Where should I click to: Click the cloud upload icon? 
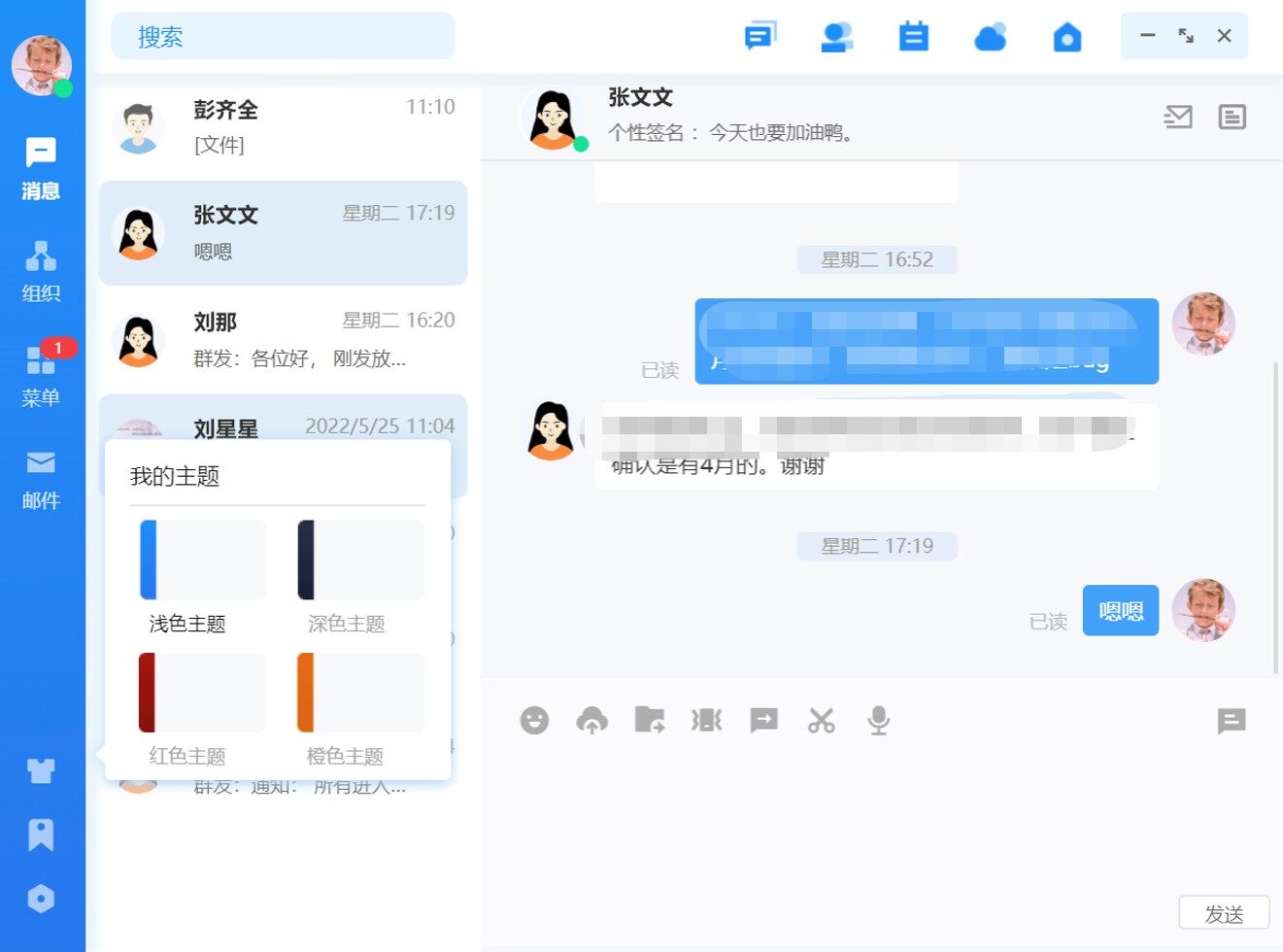pos(591,720)
